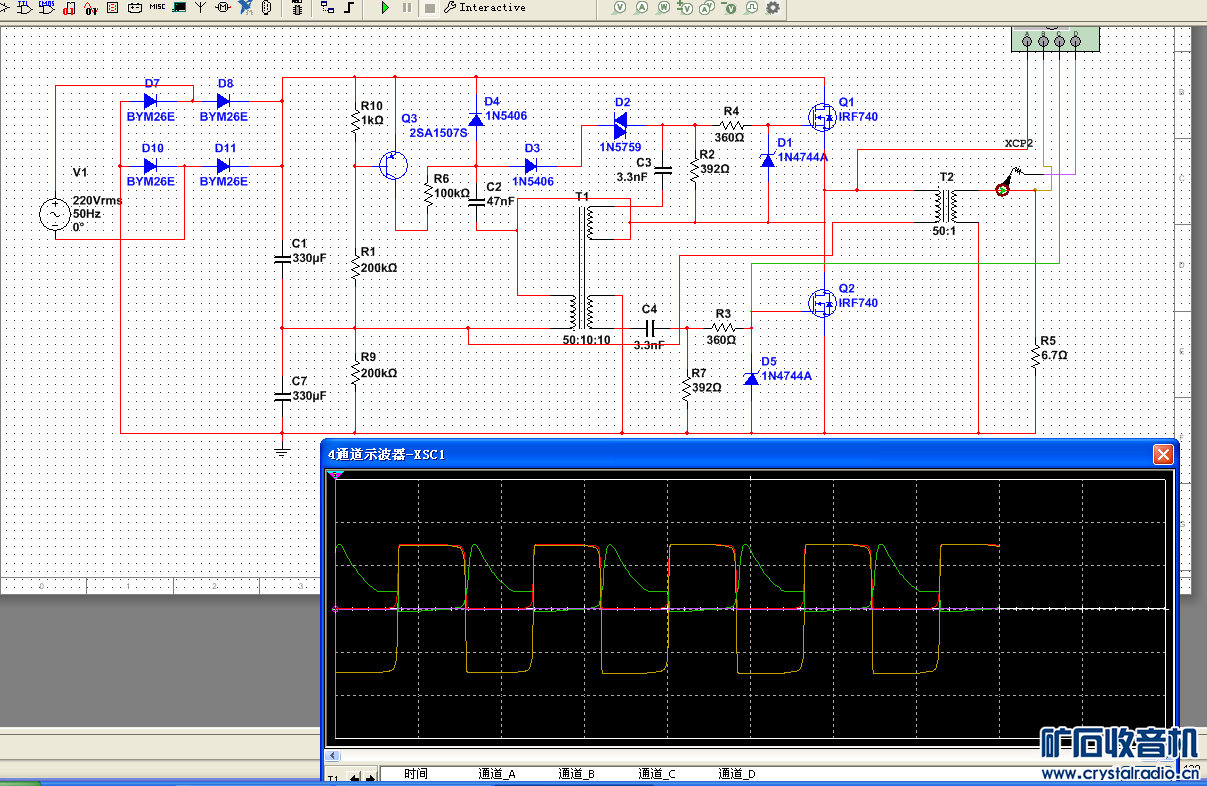1207x786 pixels.
Task: Place a voltage probe from toolbar
Action: tap(619, 8)
